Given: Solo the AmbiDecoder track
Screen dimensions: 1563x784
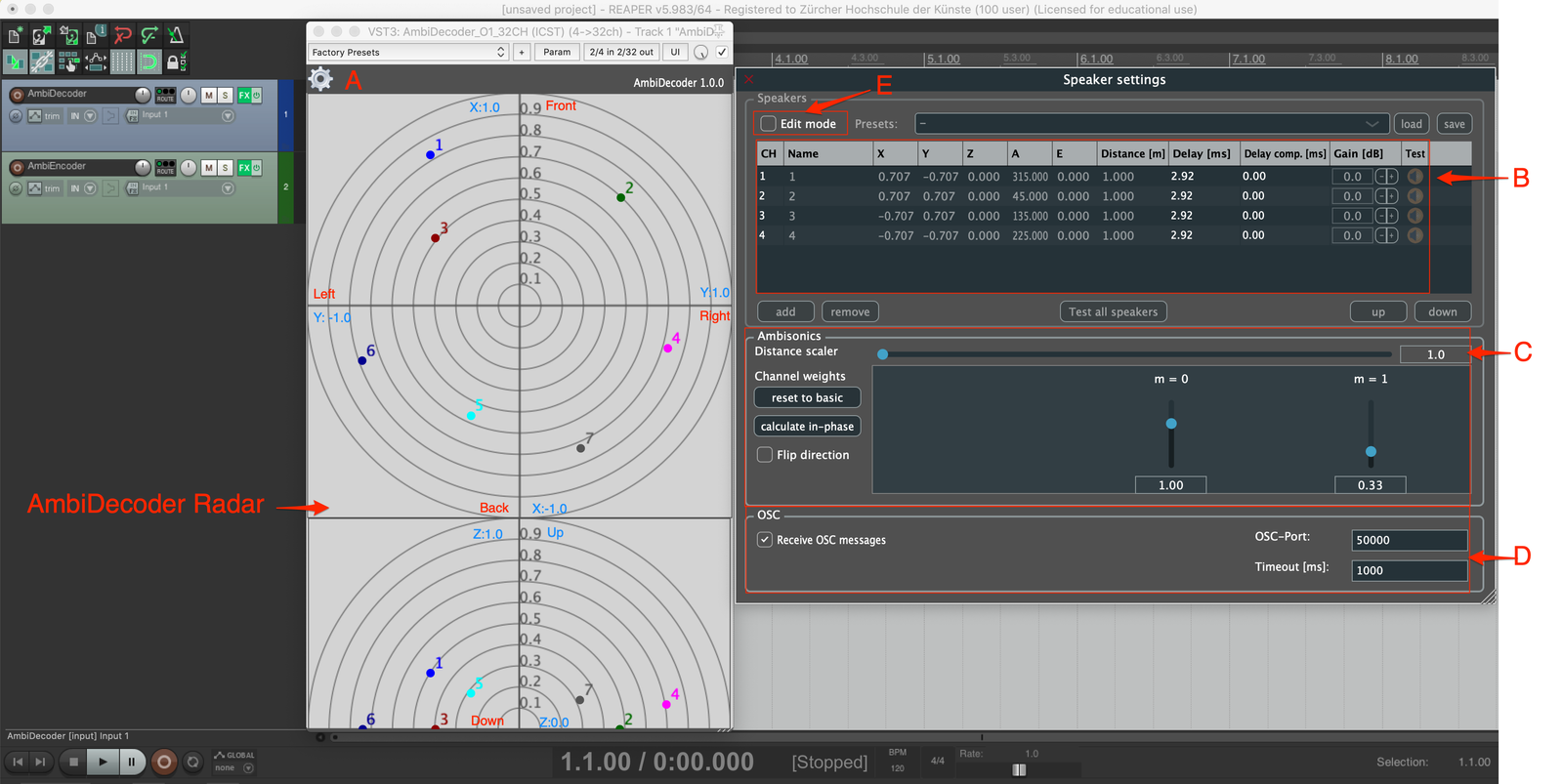Looking at the screenshot, I should pos(226,95).
